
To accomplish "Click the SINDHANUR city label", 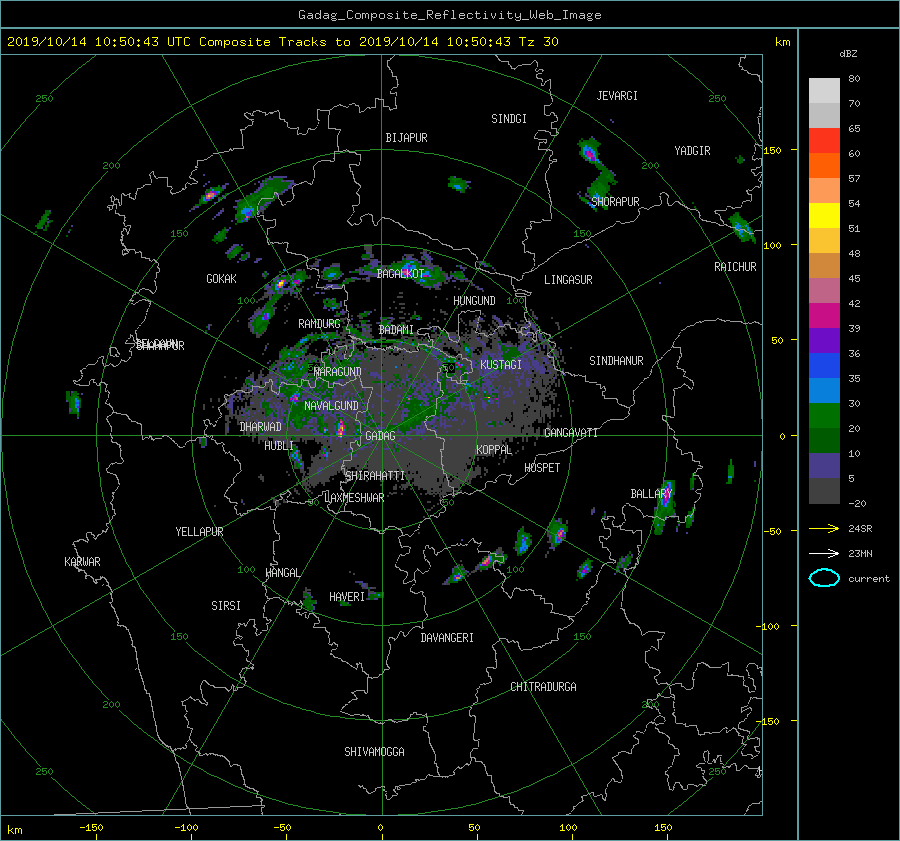I will [616, 361].
